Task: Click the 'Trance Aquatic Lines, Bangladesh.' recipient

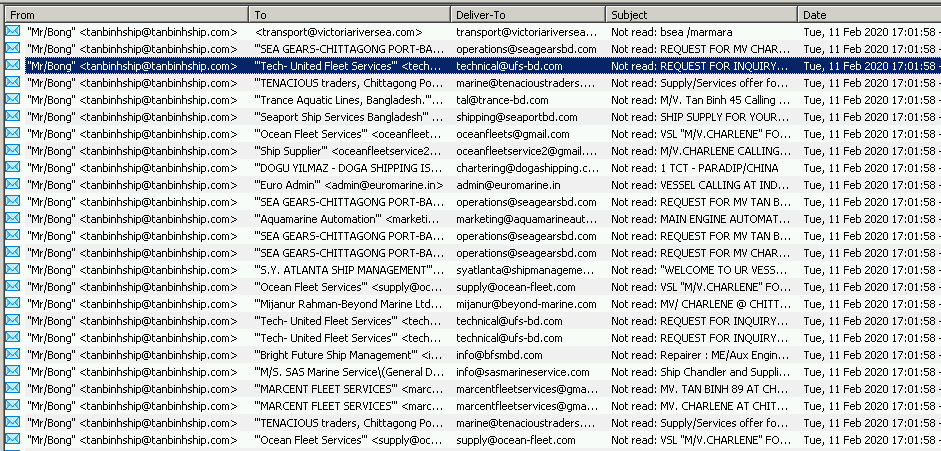Action: coord(349,100)
